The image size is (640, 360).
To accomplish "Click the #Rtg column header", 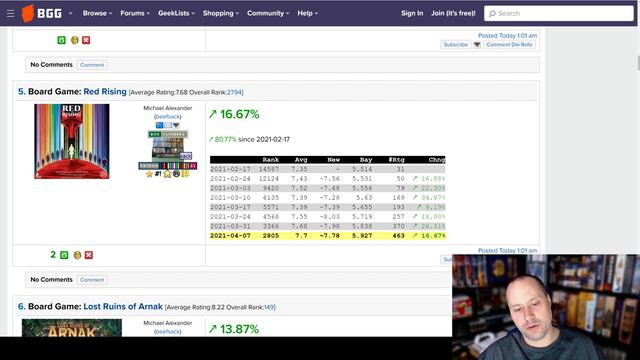I will (x=396, y=160).
